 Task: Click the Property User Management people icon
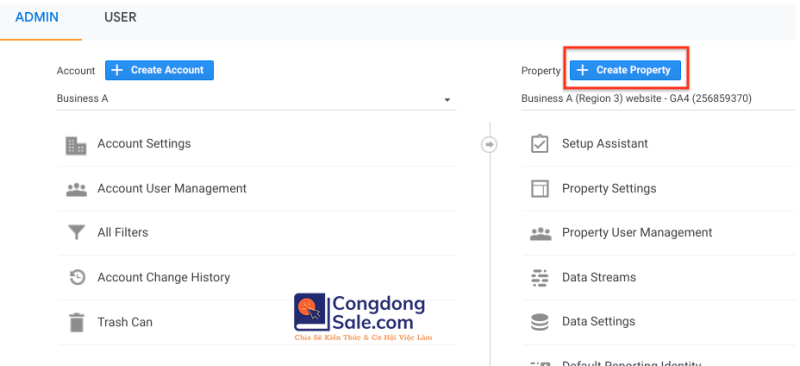click(540, 234)
